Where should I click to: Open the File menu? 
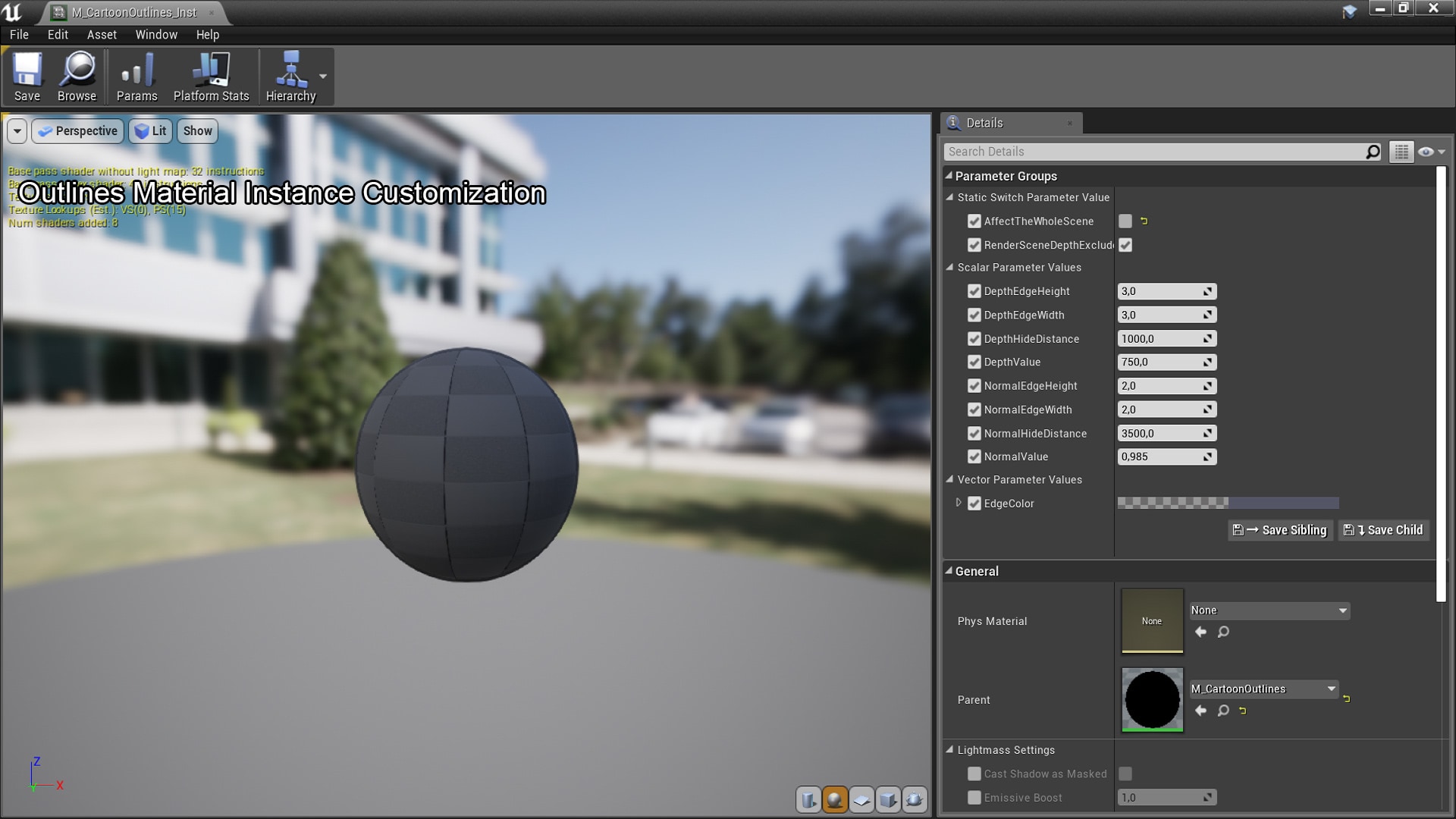18,34
